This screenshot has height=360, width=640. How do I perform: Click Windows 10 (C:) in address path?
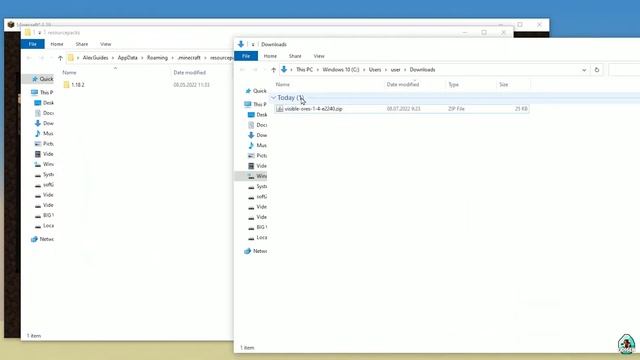pos(341,70)
